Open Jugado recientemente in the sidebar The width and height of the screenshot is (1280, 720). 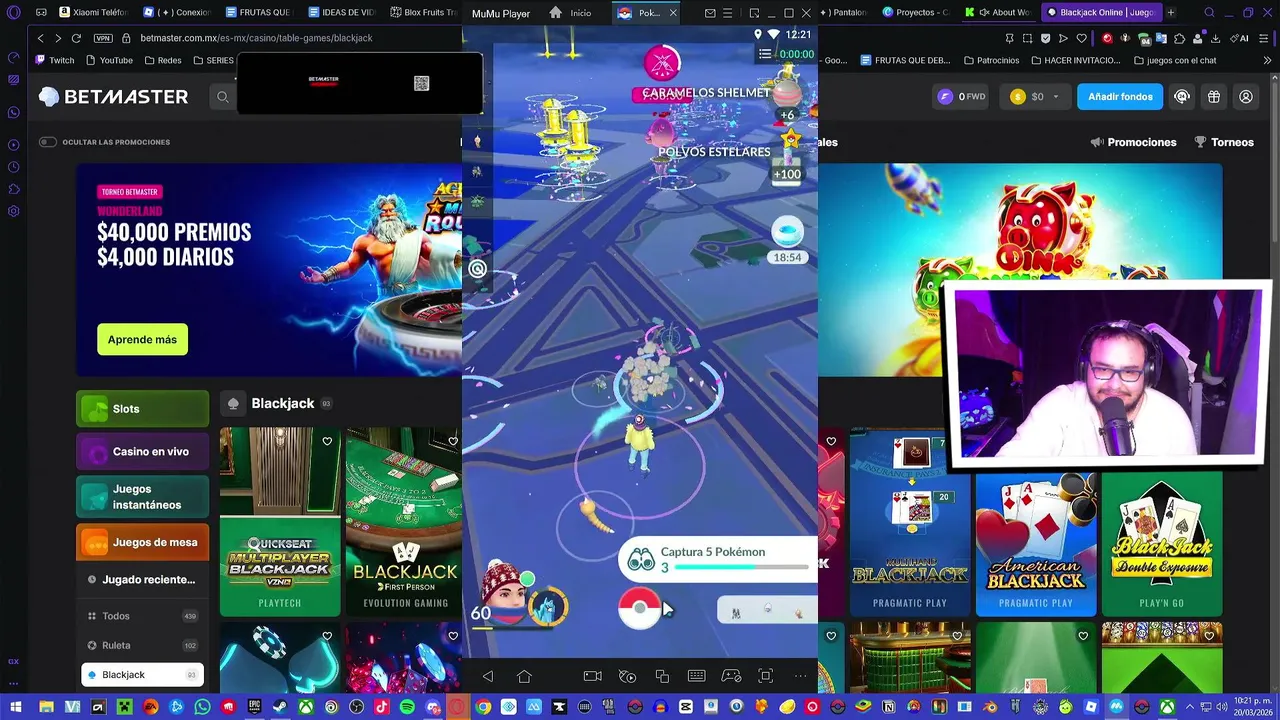coord(142,580)
